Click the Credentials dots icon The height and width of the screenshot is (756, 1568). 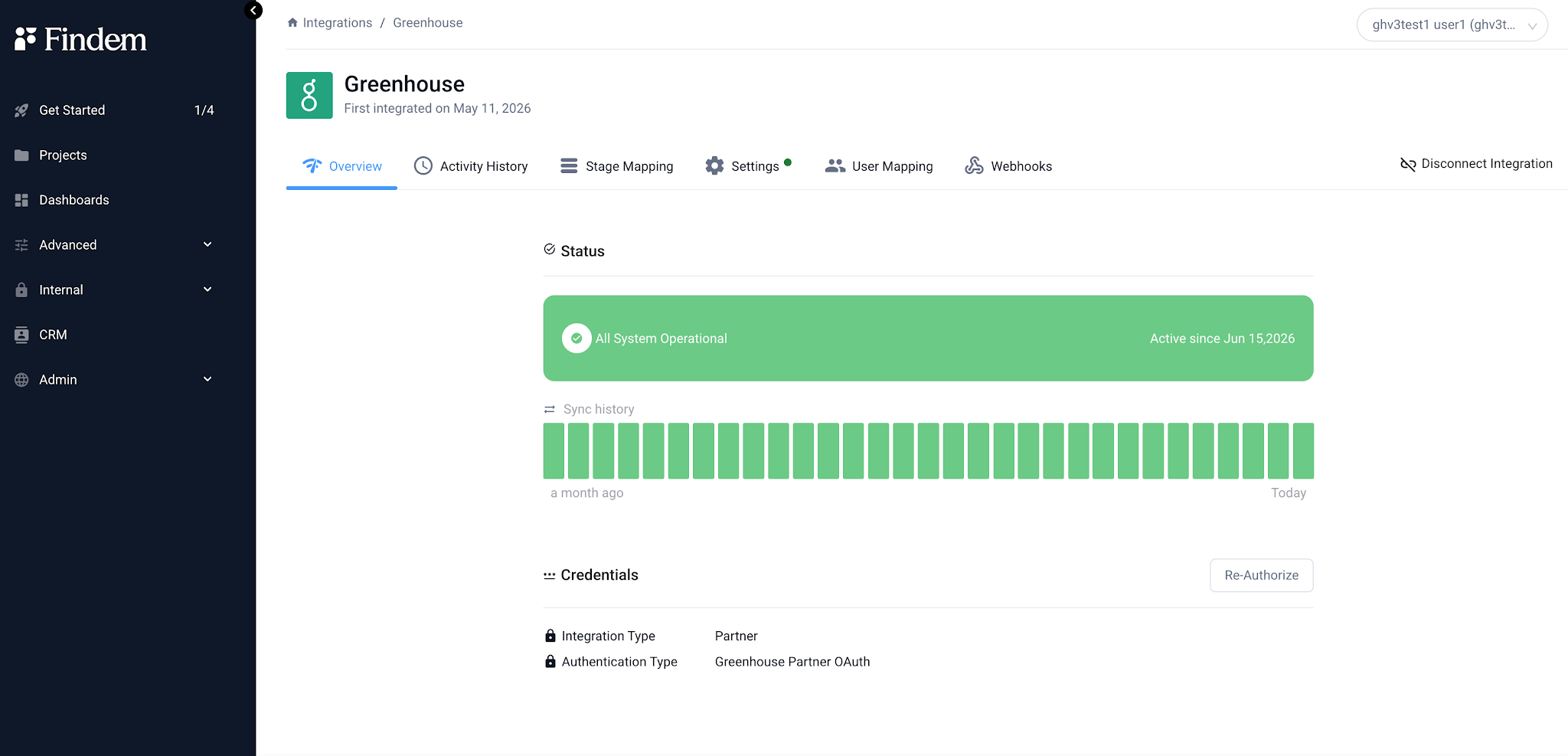pos(550,575)
